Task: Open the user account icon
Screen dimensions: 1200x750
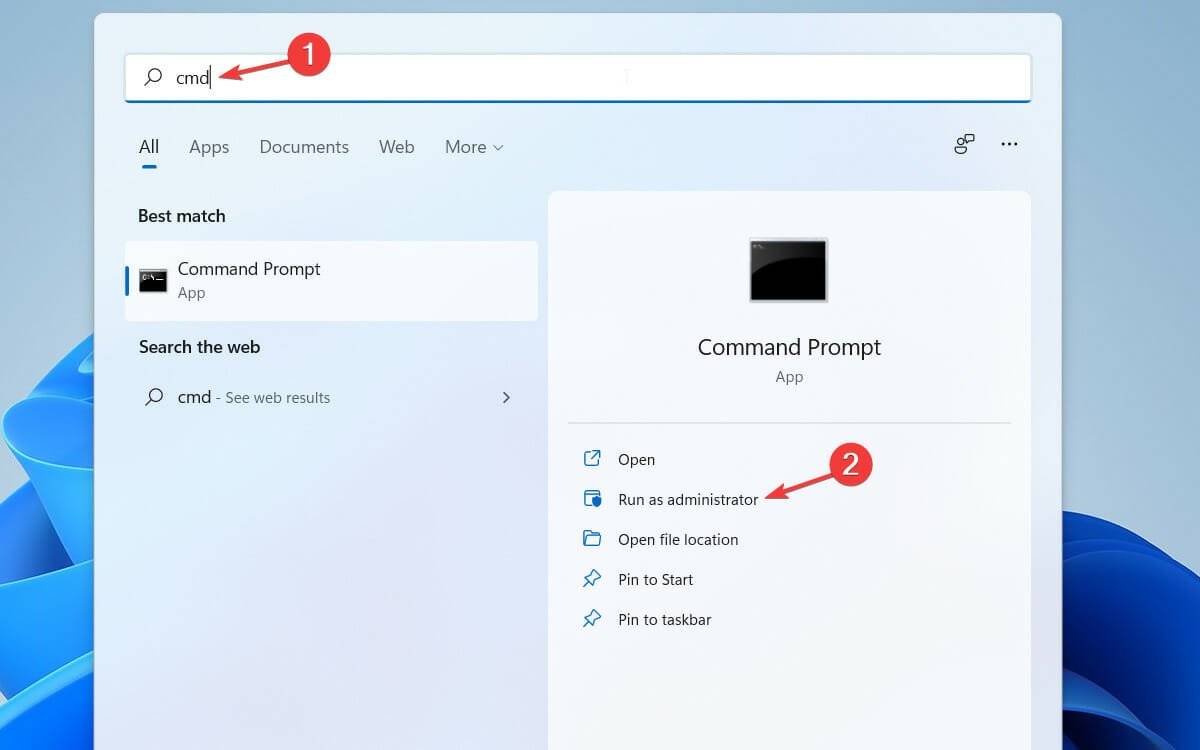Action: (x=963, y=144)
